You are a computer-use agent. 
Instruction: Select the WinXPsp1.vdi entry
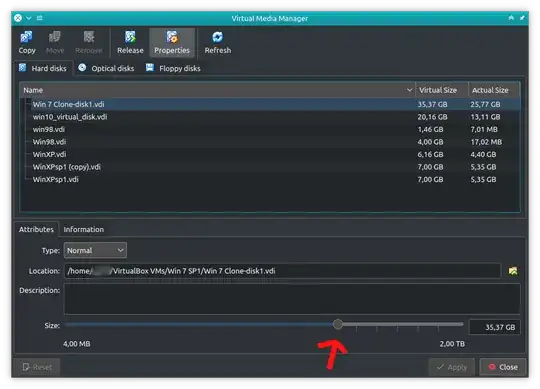pos(270,179)
